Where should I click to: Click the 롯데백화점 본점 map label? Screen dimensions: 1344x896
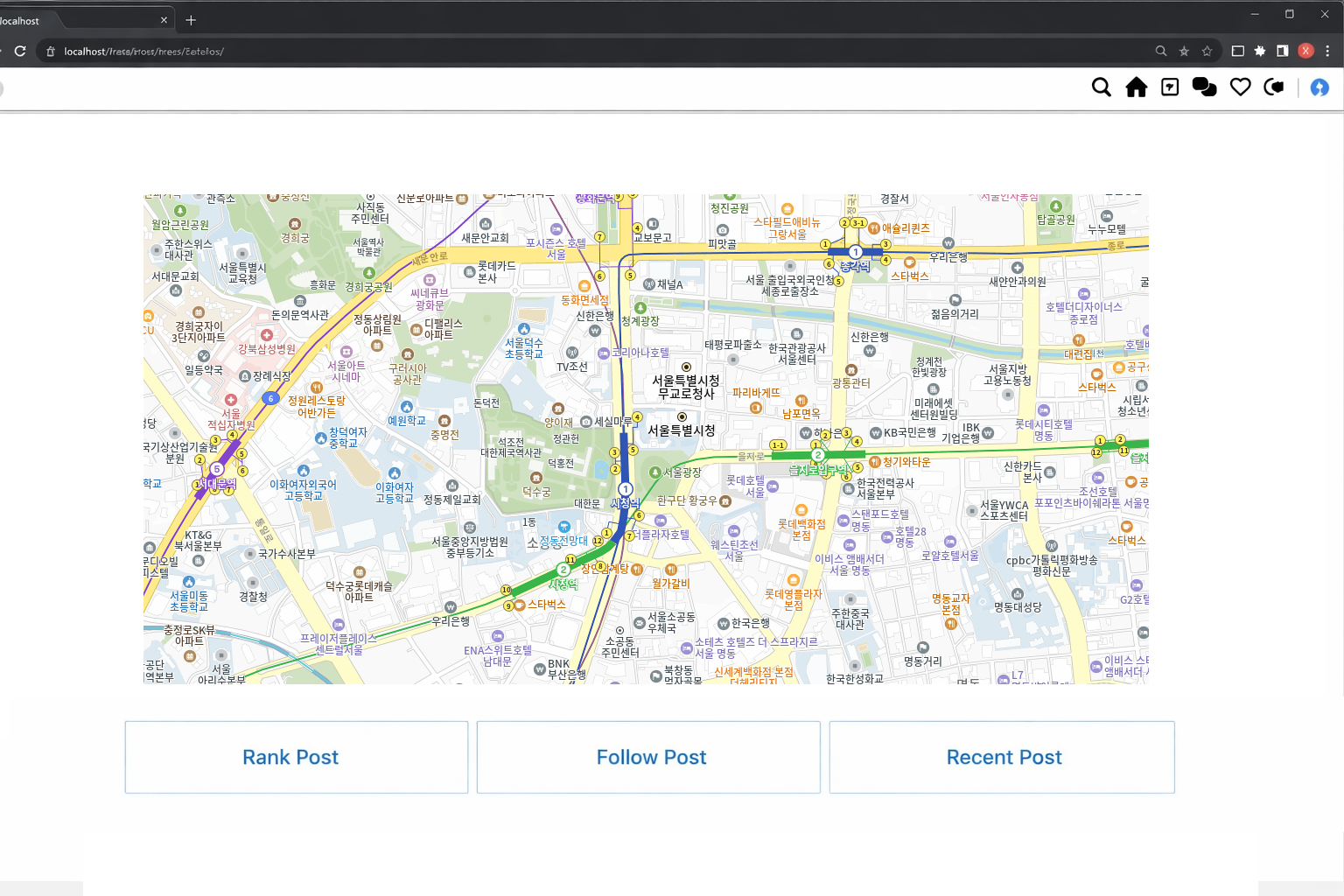(x=801, y=529)
